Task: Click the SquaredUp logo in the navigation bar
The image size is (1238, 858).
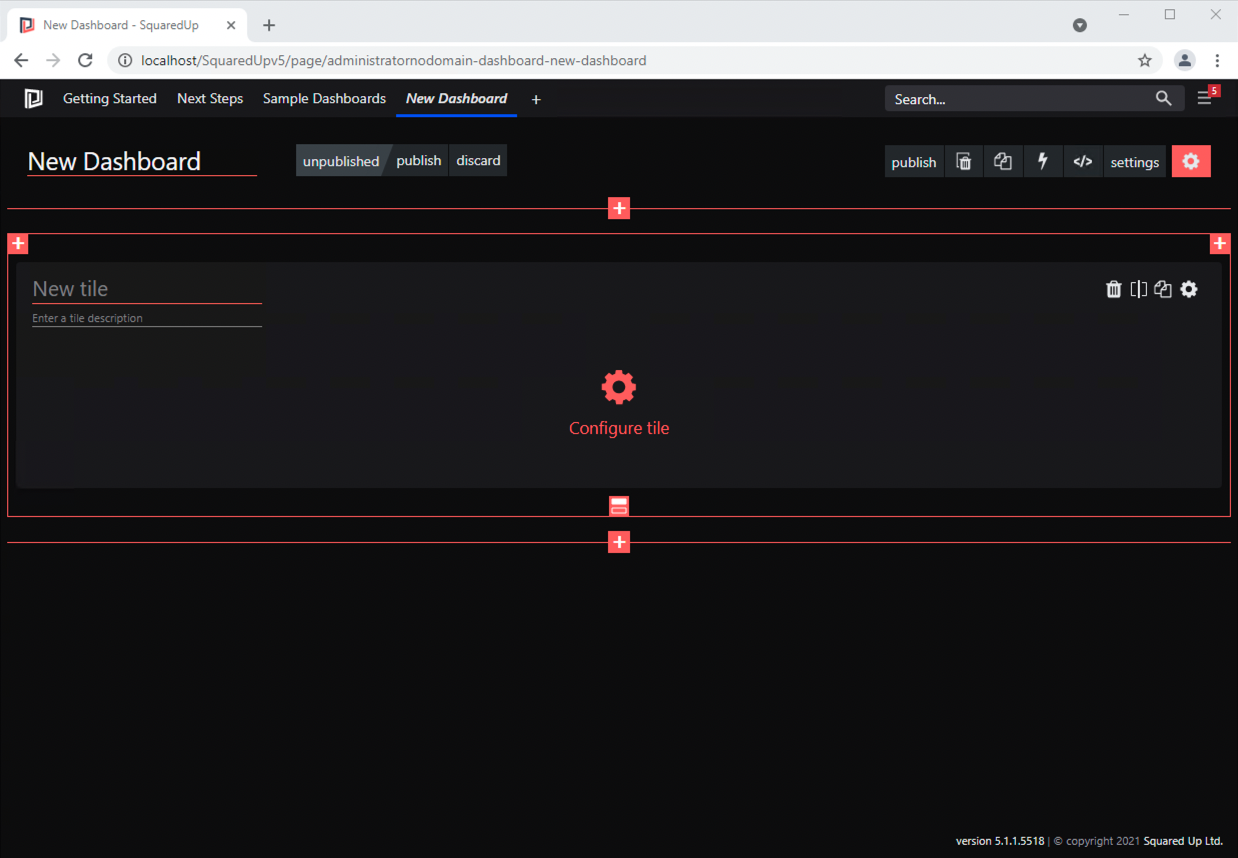Action: tap(33, 98)
